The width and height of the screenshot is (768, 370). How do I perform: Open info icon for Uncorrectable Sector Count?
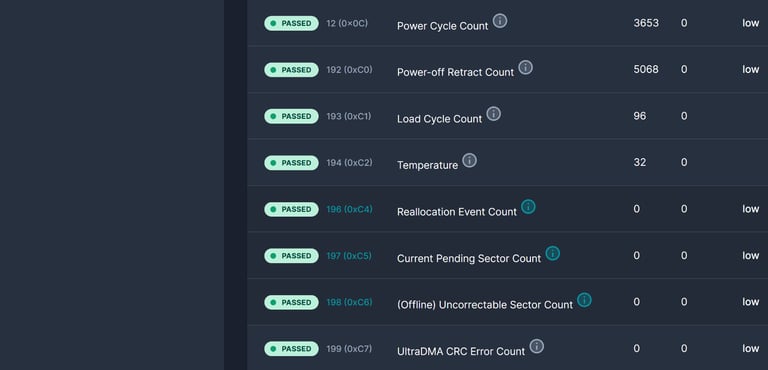click(584, 300)
